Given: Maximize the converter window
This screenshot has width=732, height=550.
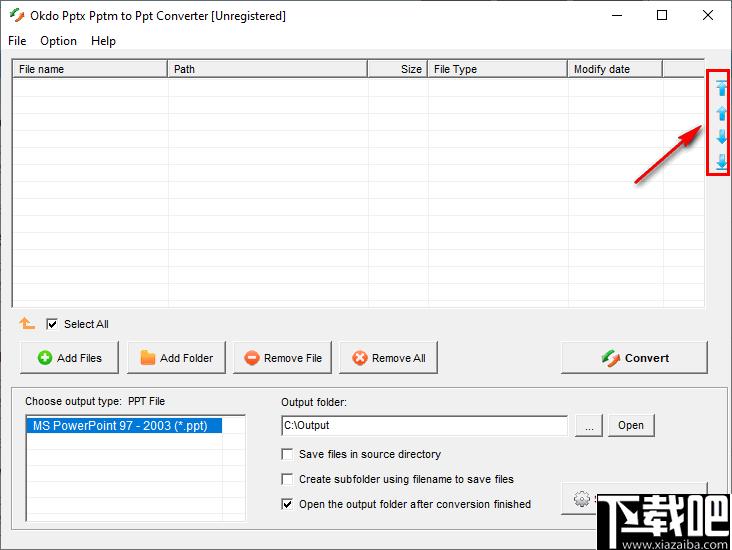Looking at the screenshot, I should tap(662, 15).
